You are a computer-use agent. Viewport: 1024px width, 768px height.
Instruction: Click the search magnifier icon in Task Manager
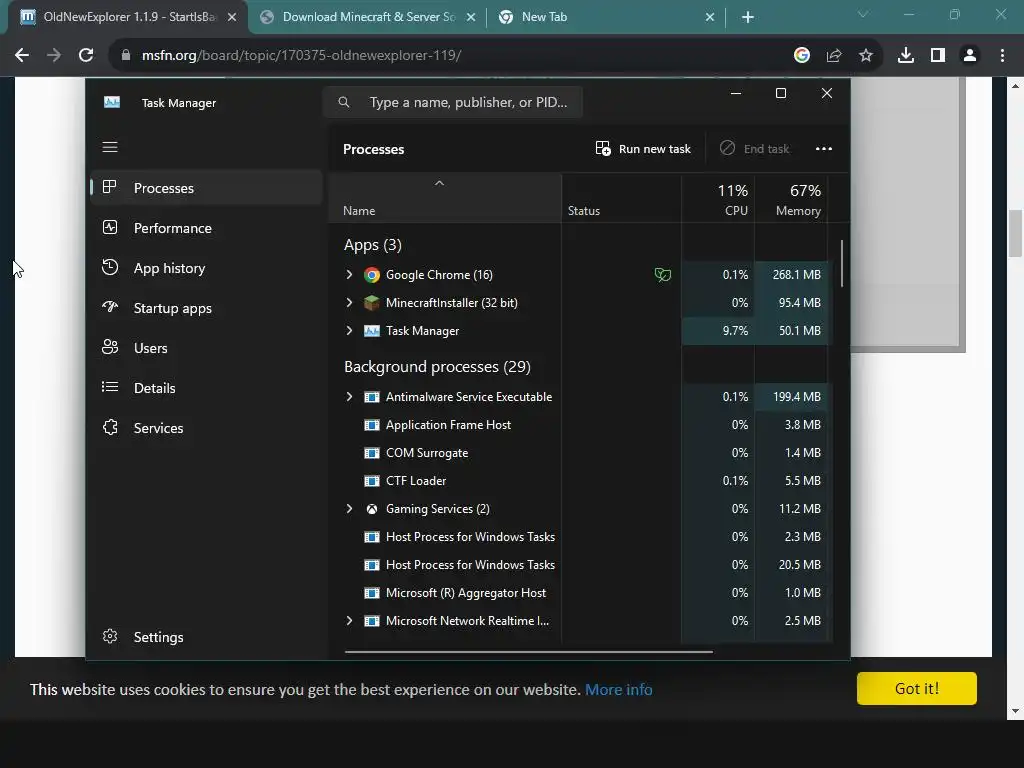(344, 102)
